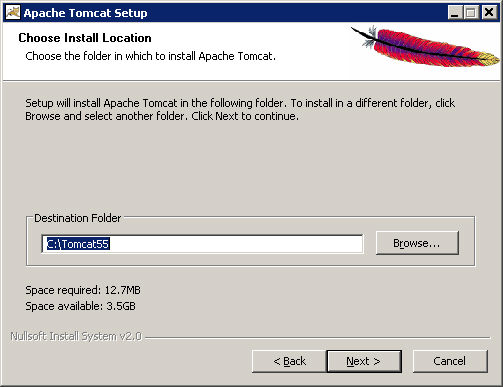Click the setup instructions paragraph

tap(240, 109)
